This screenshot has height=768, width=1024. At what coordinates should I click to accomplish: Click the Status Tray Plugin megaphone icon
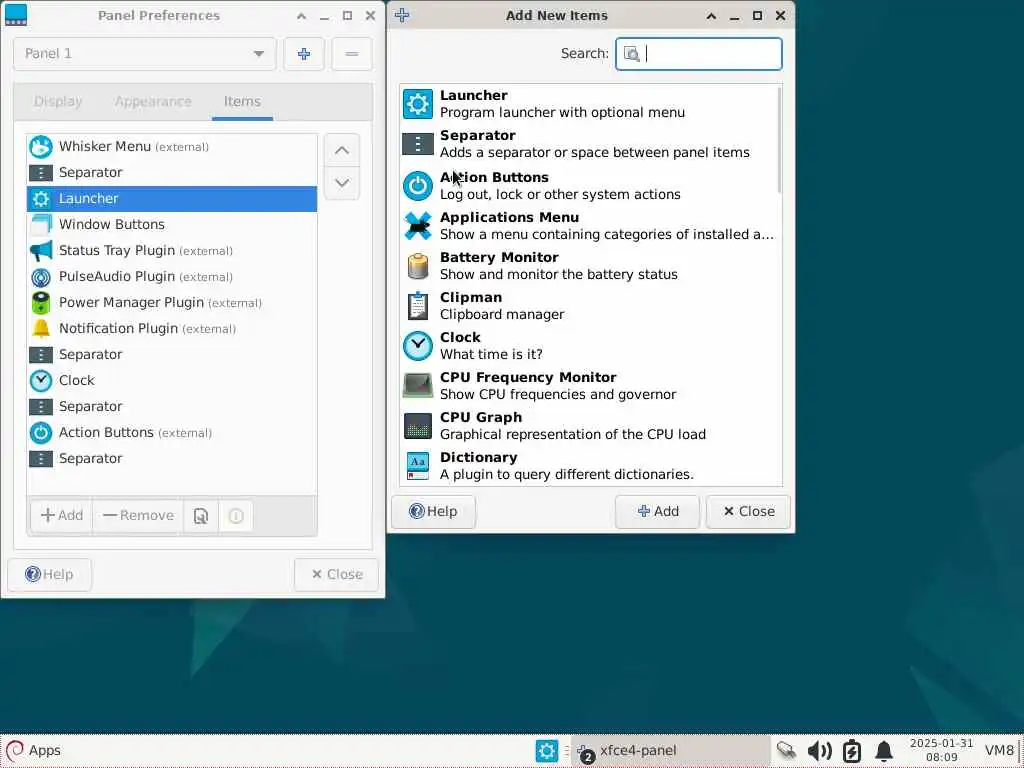pyautogui.click(x=40, y=251)
